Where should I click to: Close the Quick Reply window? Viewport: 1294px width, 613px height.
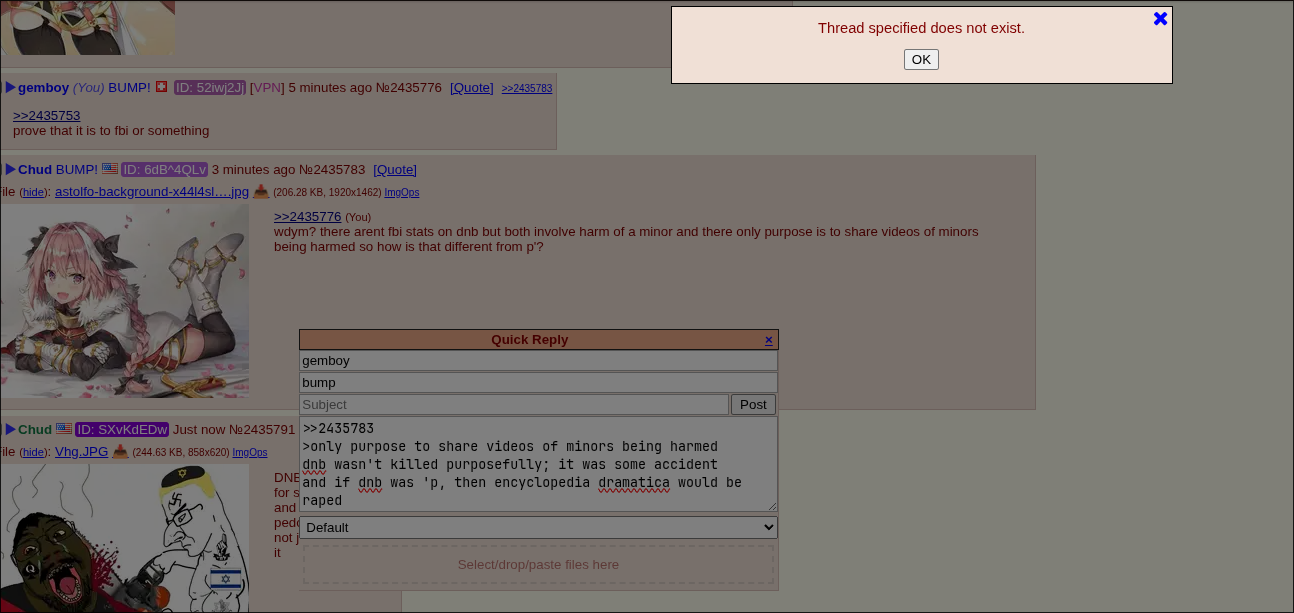point(769,339)
